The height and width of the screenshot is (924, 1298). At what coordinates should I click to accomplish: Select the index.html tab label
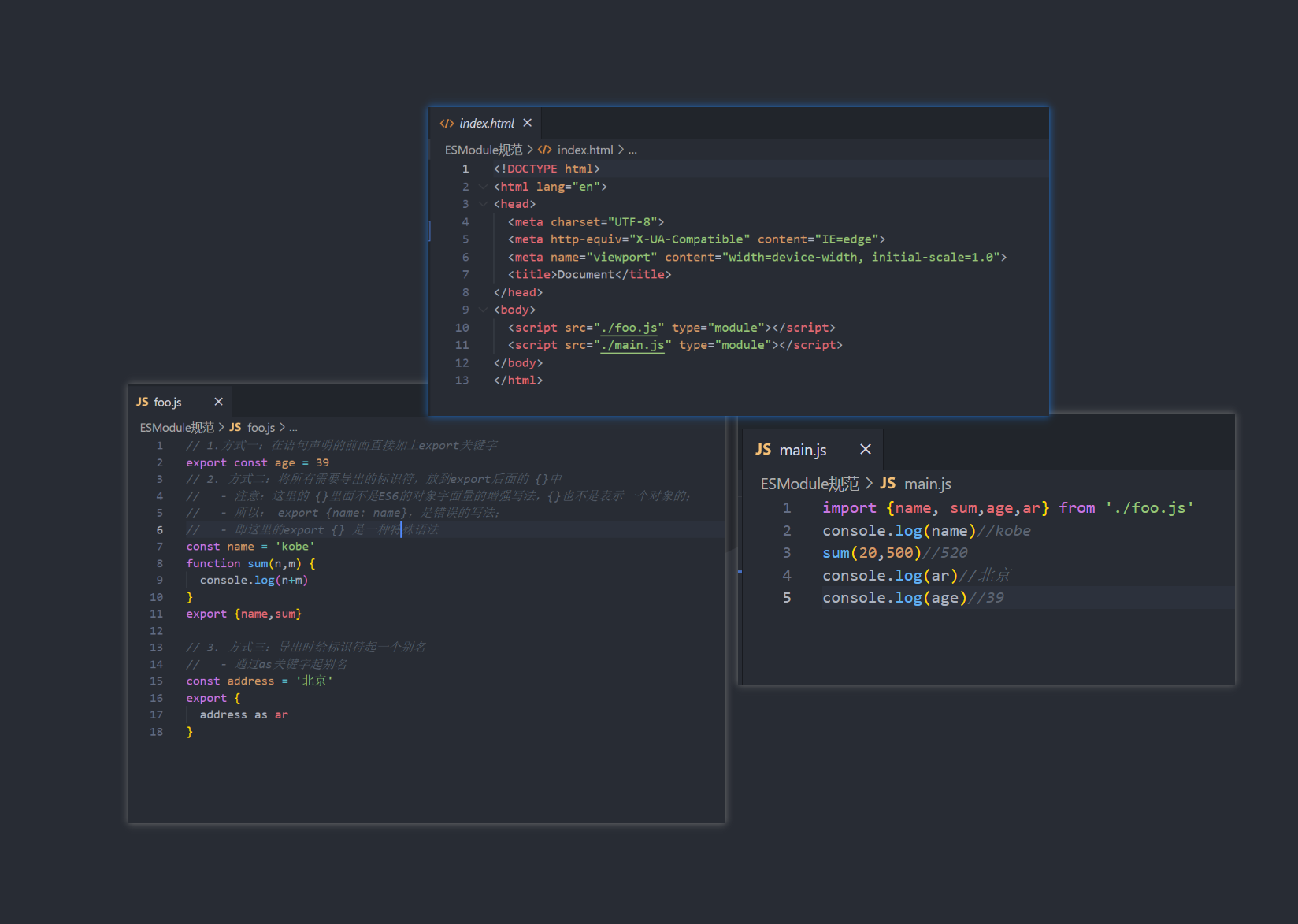tap(487, 124)
